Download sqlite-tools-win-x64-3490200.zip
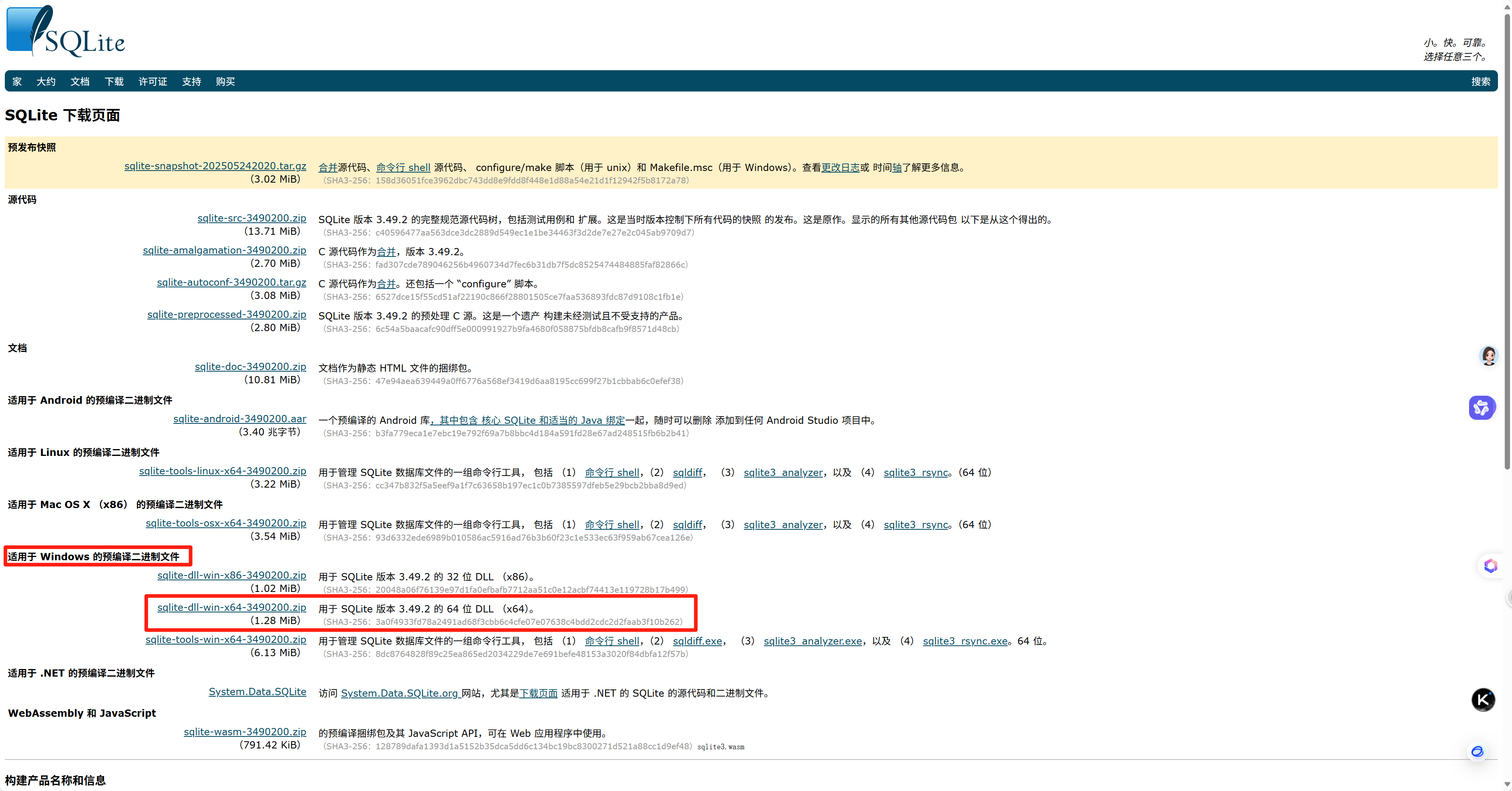 coord(226,639)
